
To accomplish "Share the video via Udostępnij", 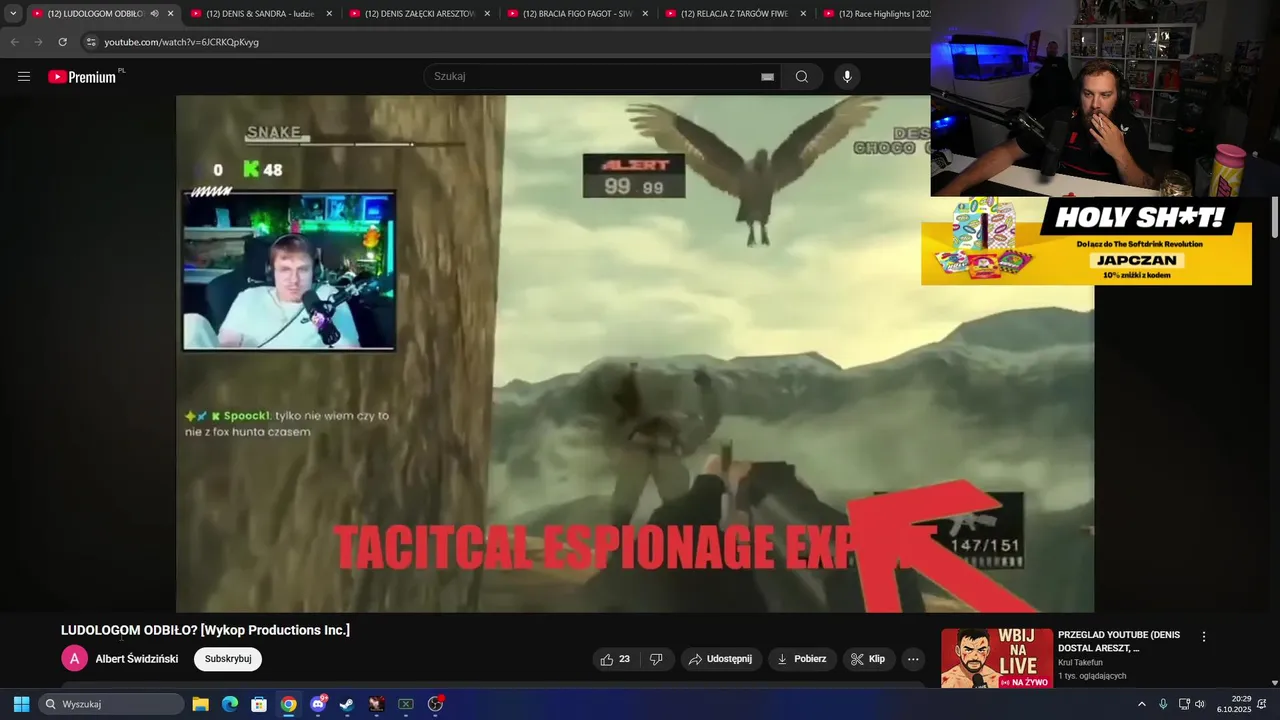I will [x=721, y=659].
